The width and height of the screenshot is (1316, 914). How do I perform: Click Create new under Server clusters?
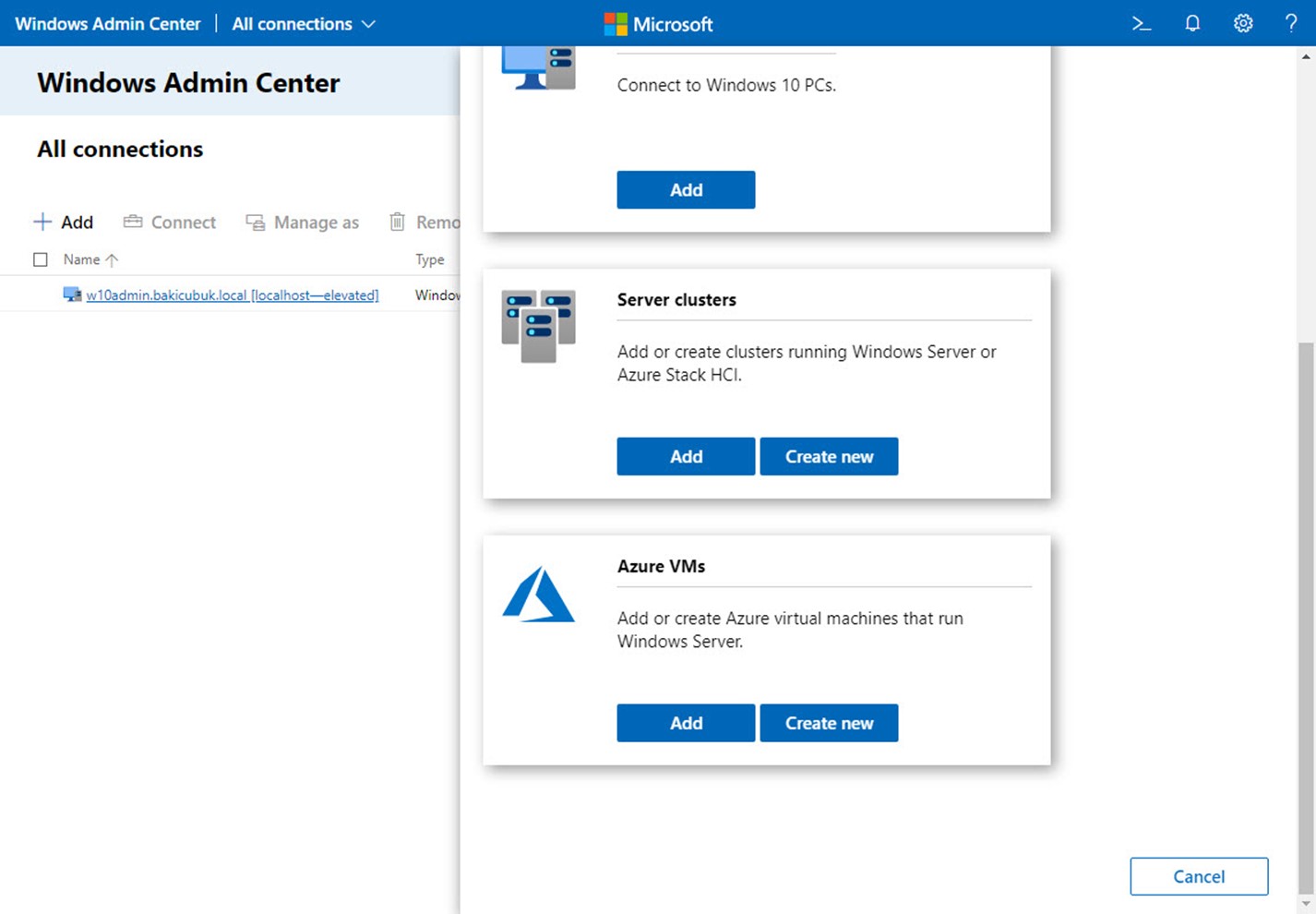click(829, 456)
